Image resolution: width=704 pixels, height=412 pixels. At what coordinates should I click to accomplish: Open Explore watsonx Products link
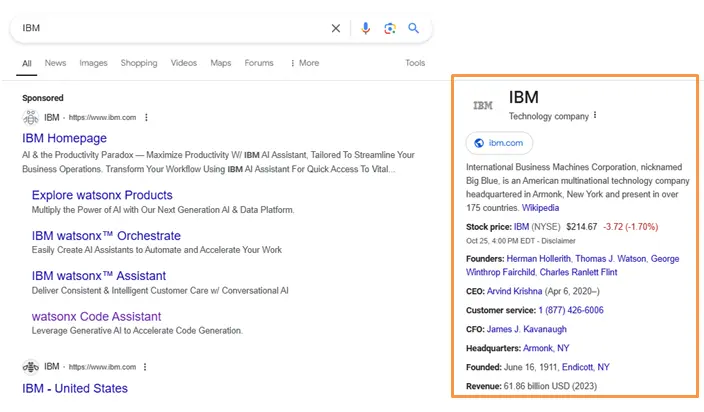coord(102,195)
